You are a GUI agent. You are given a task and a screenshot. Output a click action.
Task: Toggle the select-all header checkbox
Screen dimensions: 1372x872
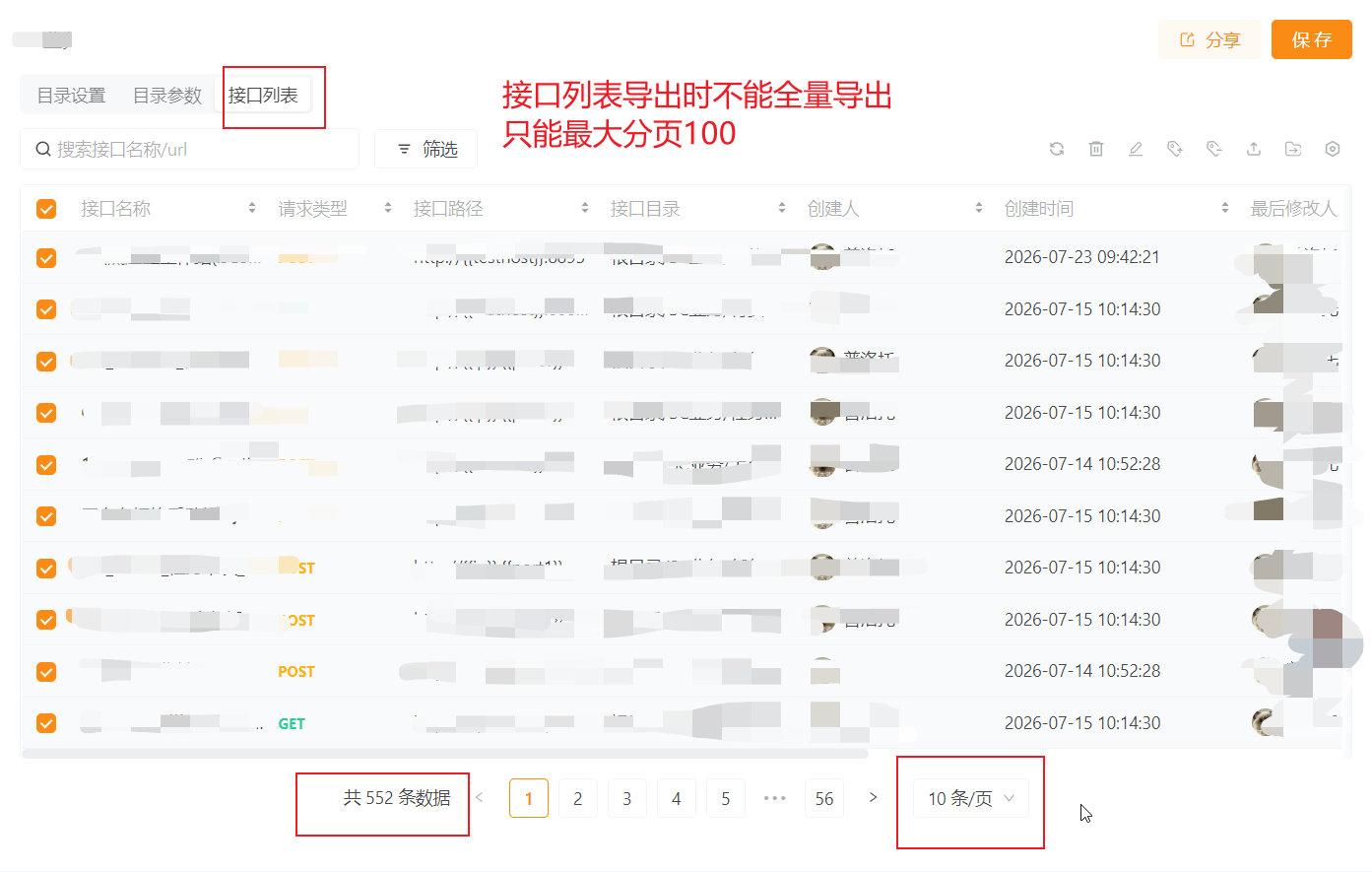coord(46,209)
